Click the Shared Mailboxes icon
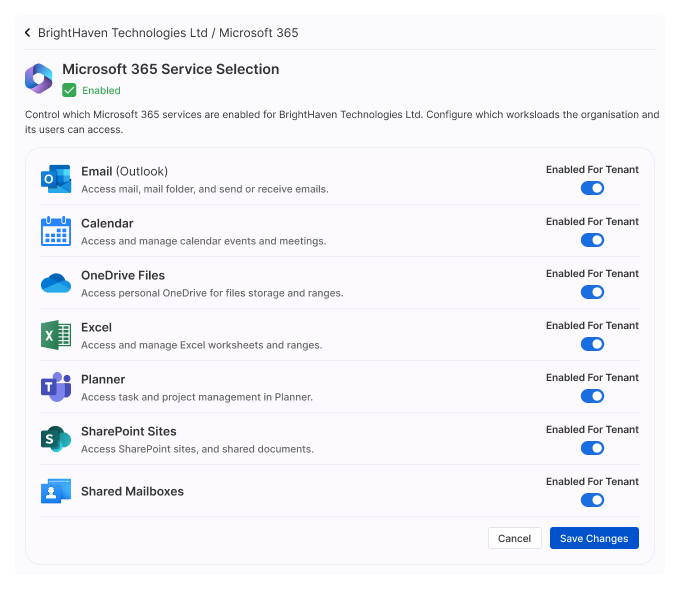Viewport: 680px width, 590px height. (x=56, y=491)
